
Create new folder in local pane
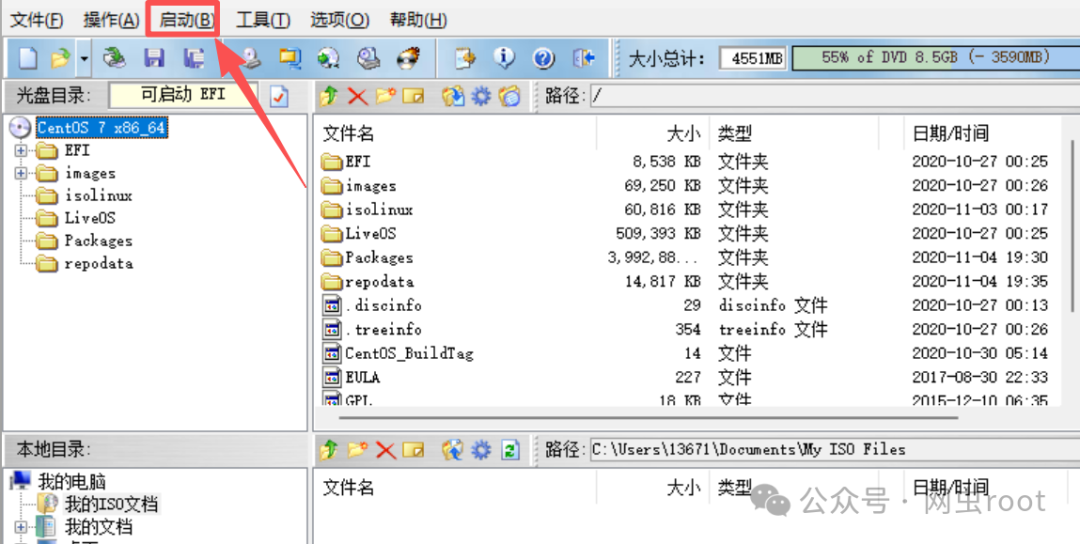(357, 450)
